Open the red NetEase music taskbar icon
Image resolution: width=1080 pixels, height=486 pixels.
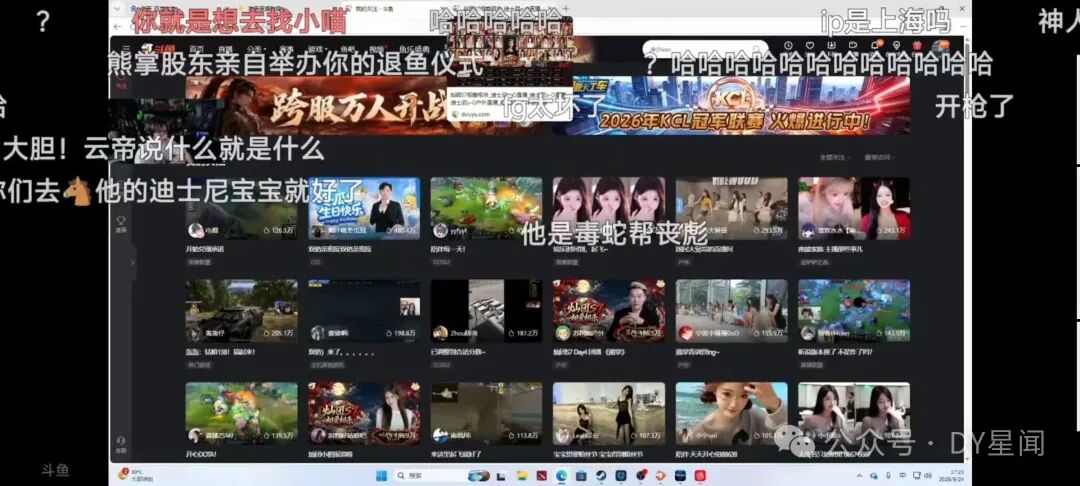click(x=700, y=475)
